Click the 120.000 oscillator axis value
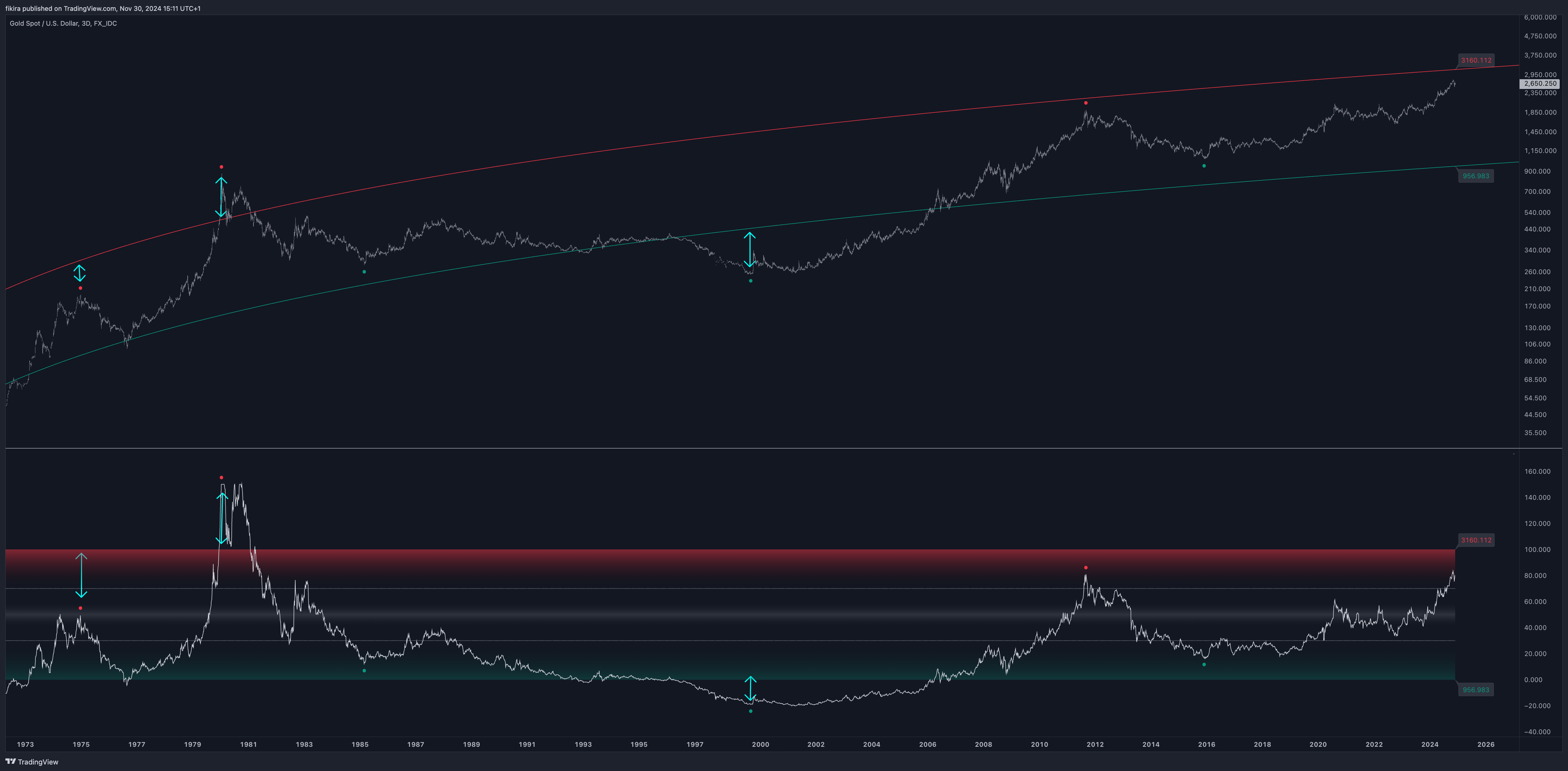This screenshot has width=1568, height=771. (1538, 524)
